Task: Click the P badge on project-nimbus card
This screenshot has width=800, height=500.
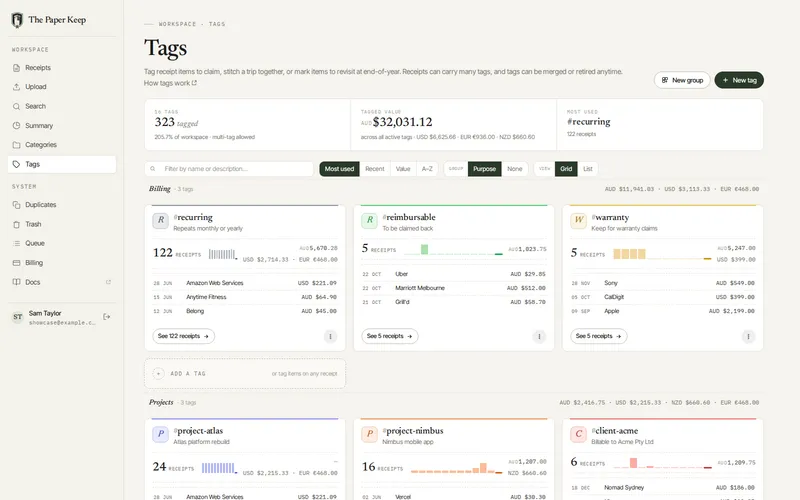Action: (370, 434)
